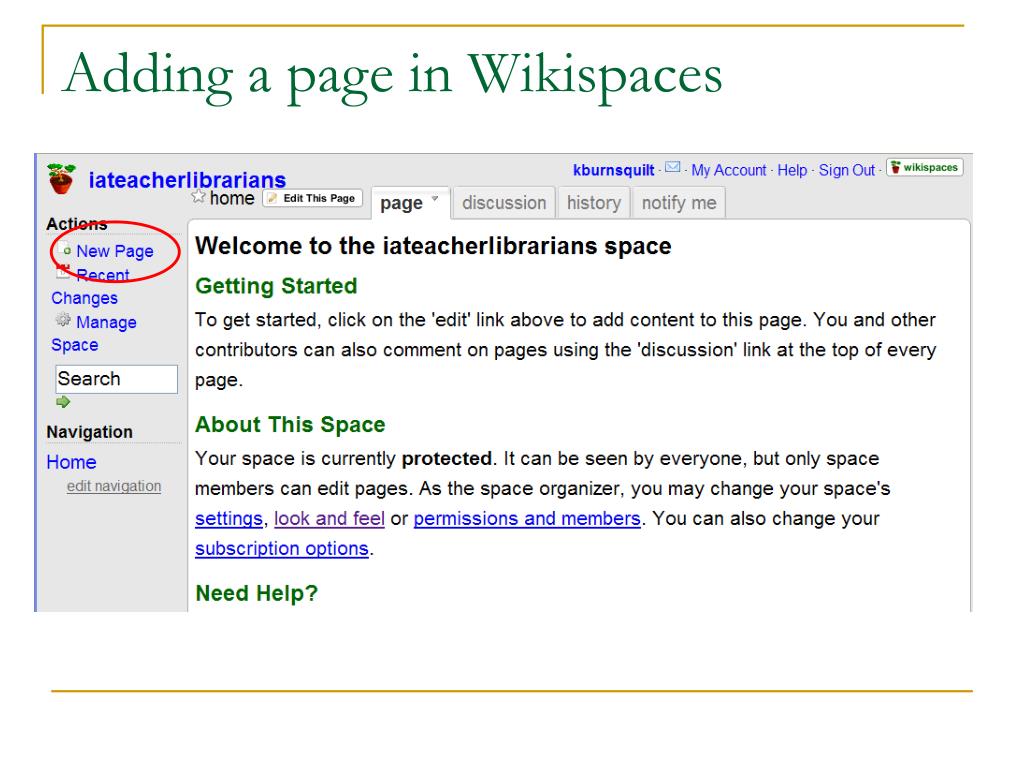The height and width of the screenshot is (768, 1024).
Task: Open the permissions and members link
Action: pos(526,519)
